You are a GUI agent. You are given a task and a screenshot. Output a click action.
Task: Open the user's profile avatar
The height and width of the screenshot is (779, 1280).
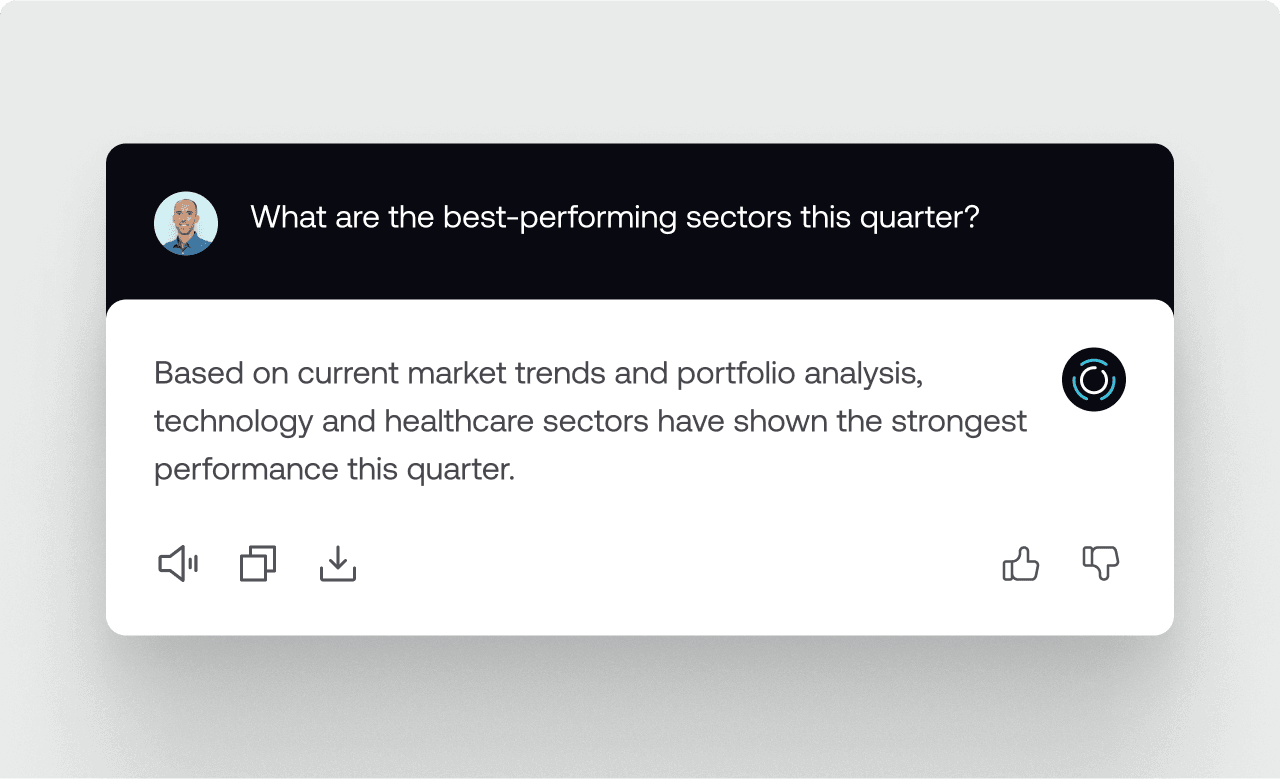(186, 223)
